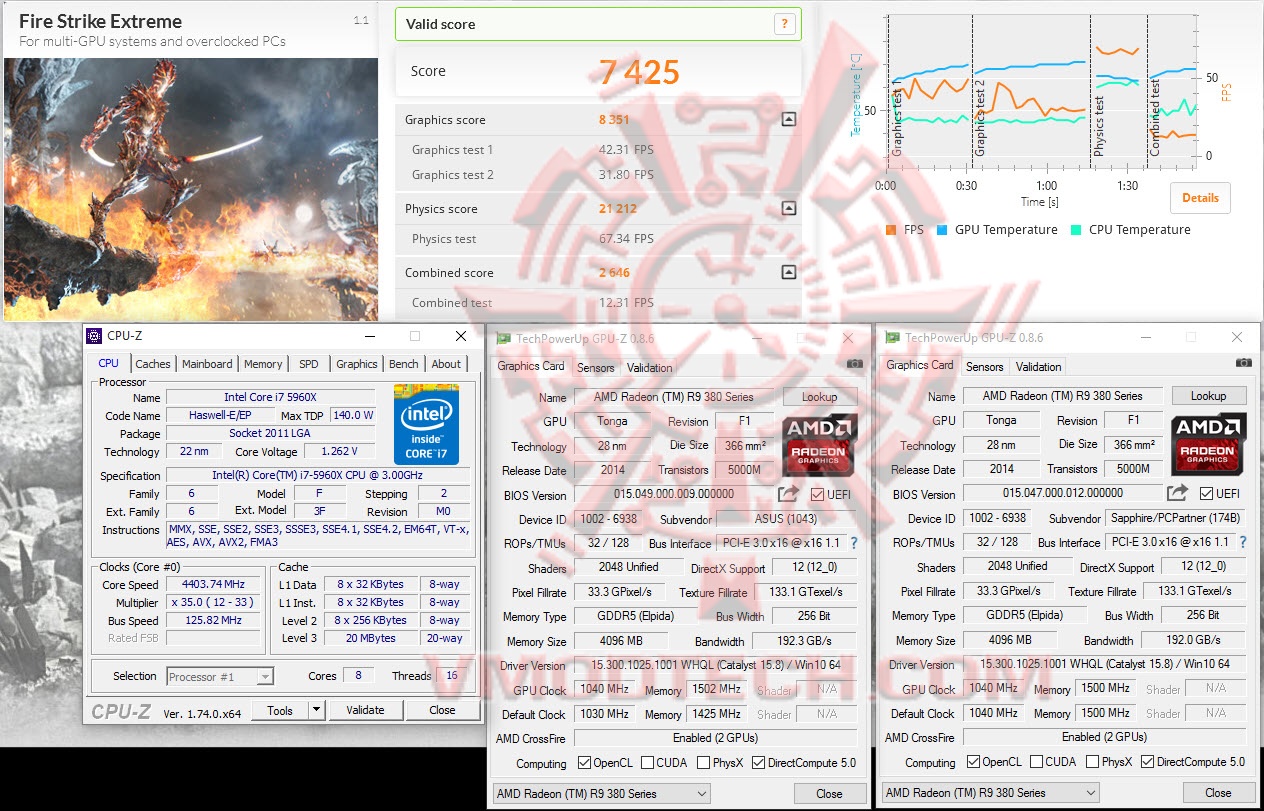Viewport: 1264px width, 811px height.
Task: Click the Close button in left GPU-Z
Action: (x=829, y=794)
